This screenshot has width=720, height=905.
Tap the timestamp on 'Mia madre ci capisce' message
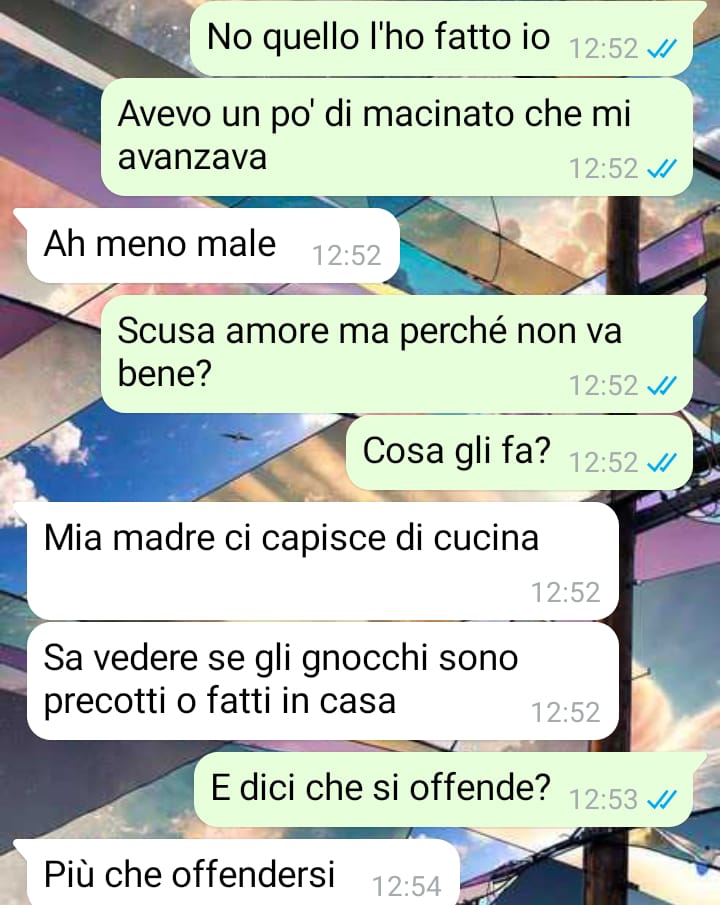(x=566, y=593)
